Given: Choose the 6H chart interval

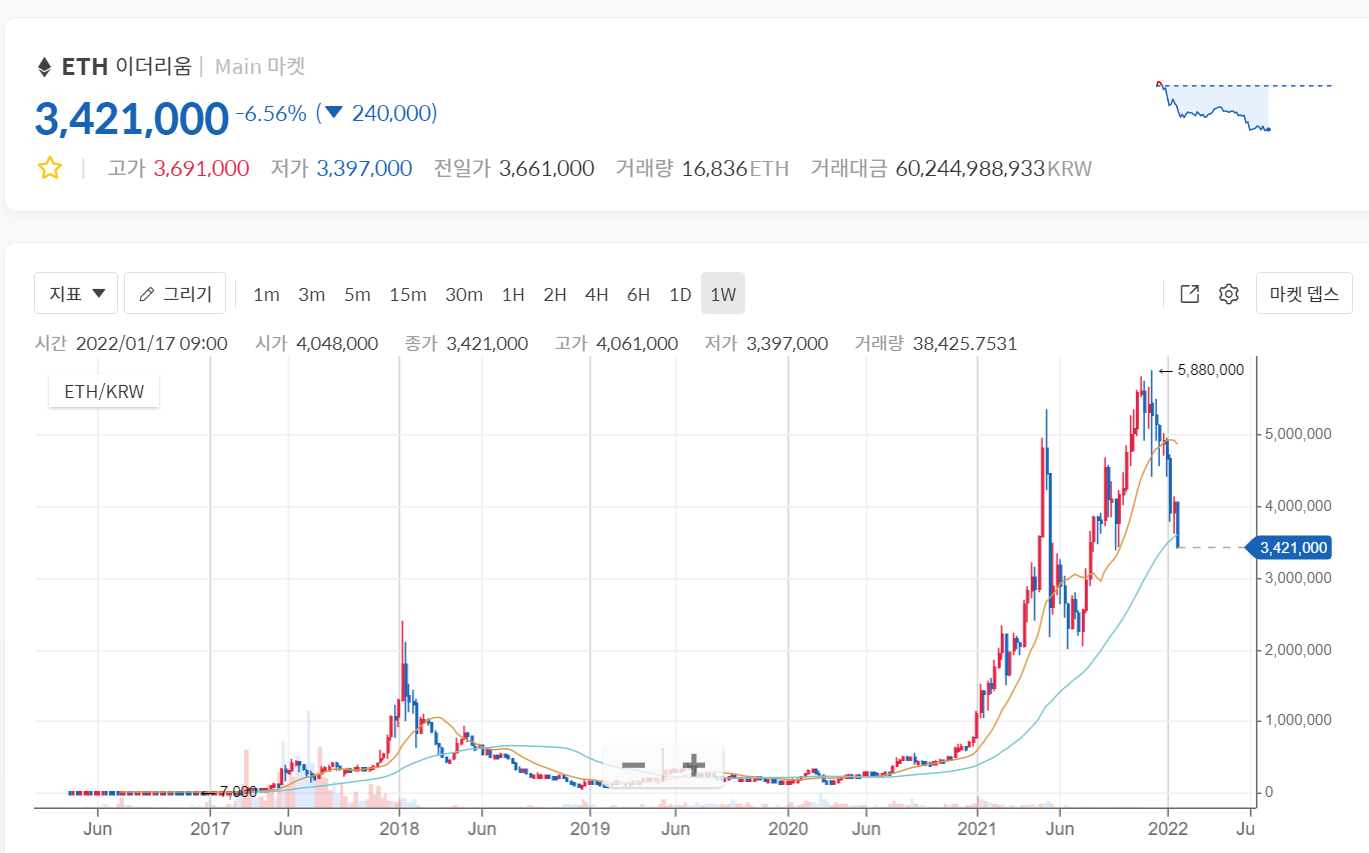Looking at the screenshot, I should 638,294.
